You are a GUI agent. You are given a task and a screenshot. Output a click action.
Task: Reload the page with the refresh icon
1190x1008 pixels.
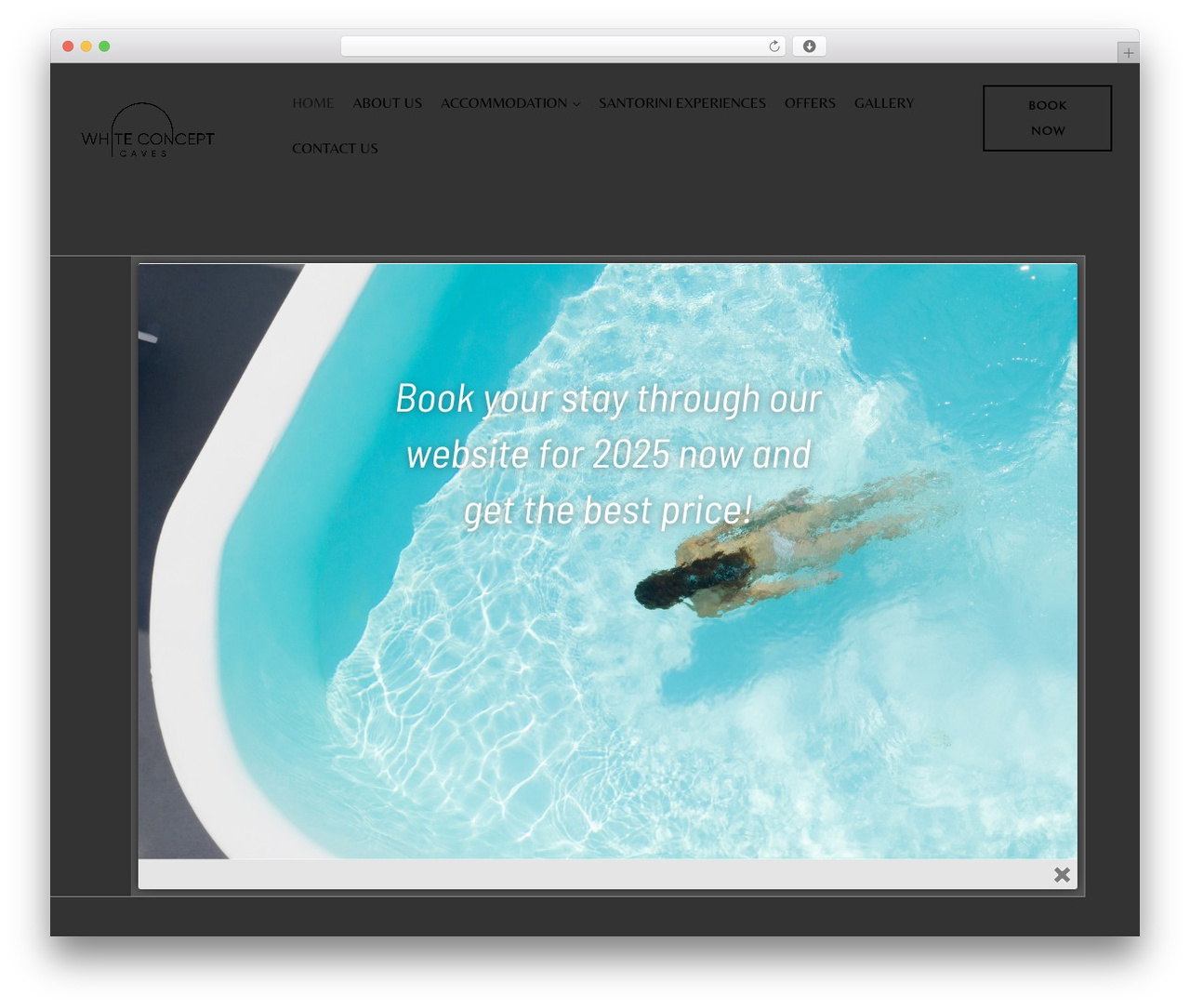click(774, 46)
